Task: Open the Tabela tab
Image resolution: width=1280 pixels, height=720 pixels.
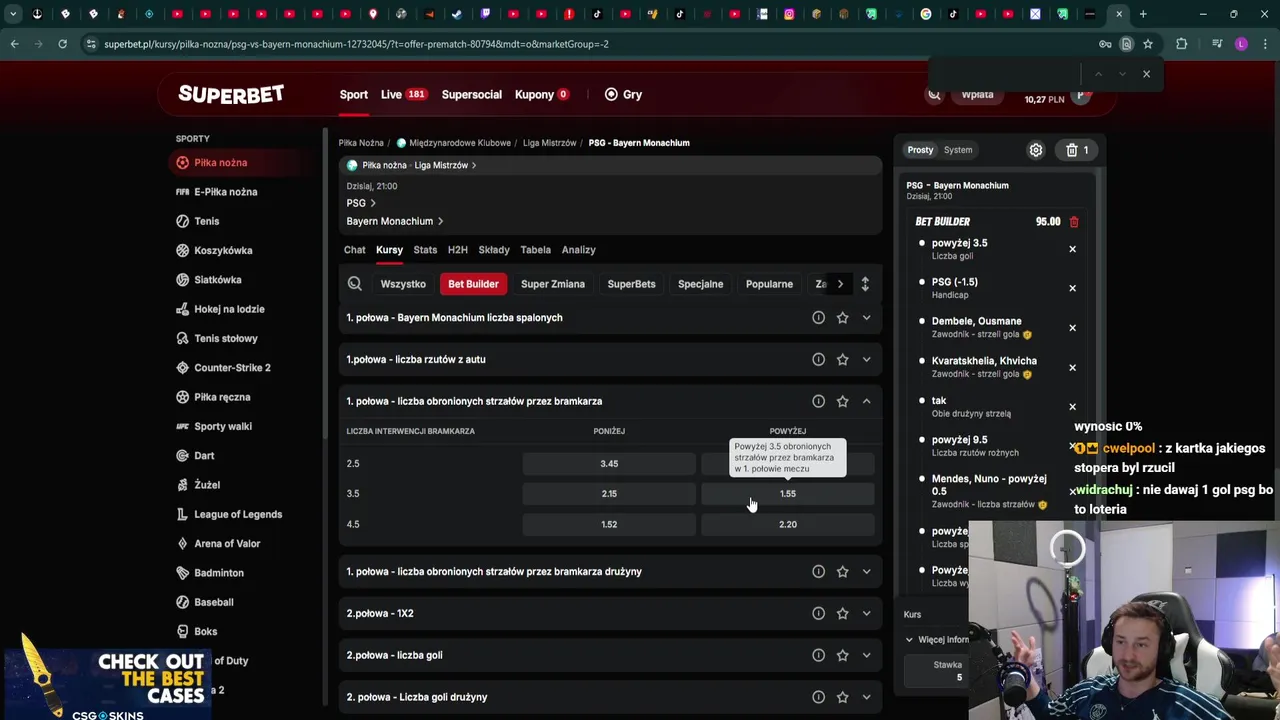Action: pyautogui.click(x=535, y=250)
